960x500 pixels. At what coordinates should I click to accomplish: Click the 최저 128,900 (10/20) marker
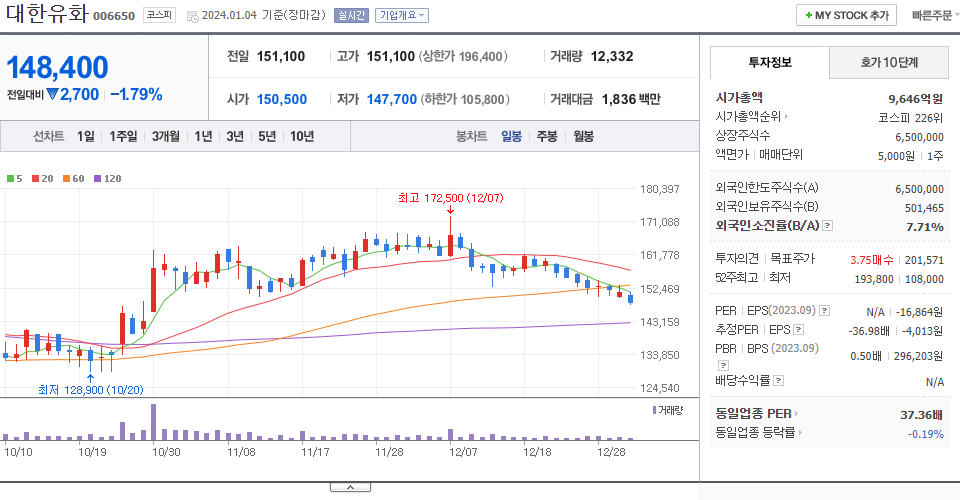tap(91, 390)
